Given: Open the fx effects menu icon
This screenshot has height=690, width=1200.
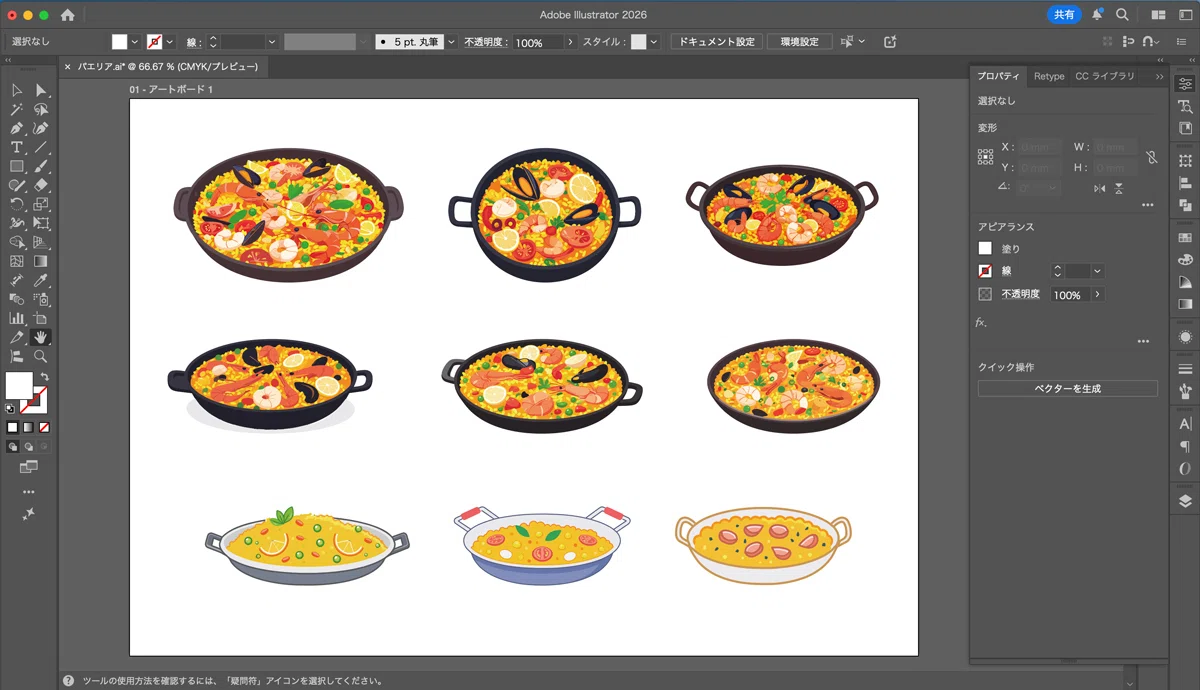Looking at the screenshot, I should pos(981,322).
